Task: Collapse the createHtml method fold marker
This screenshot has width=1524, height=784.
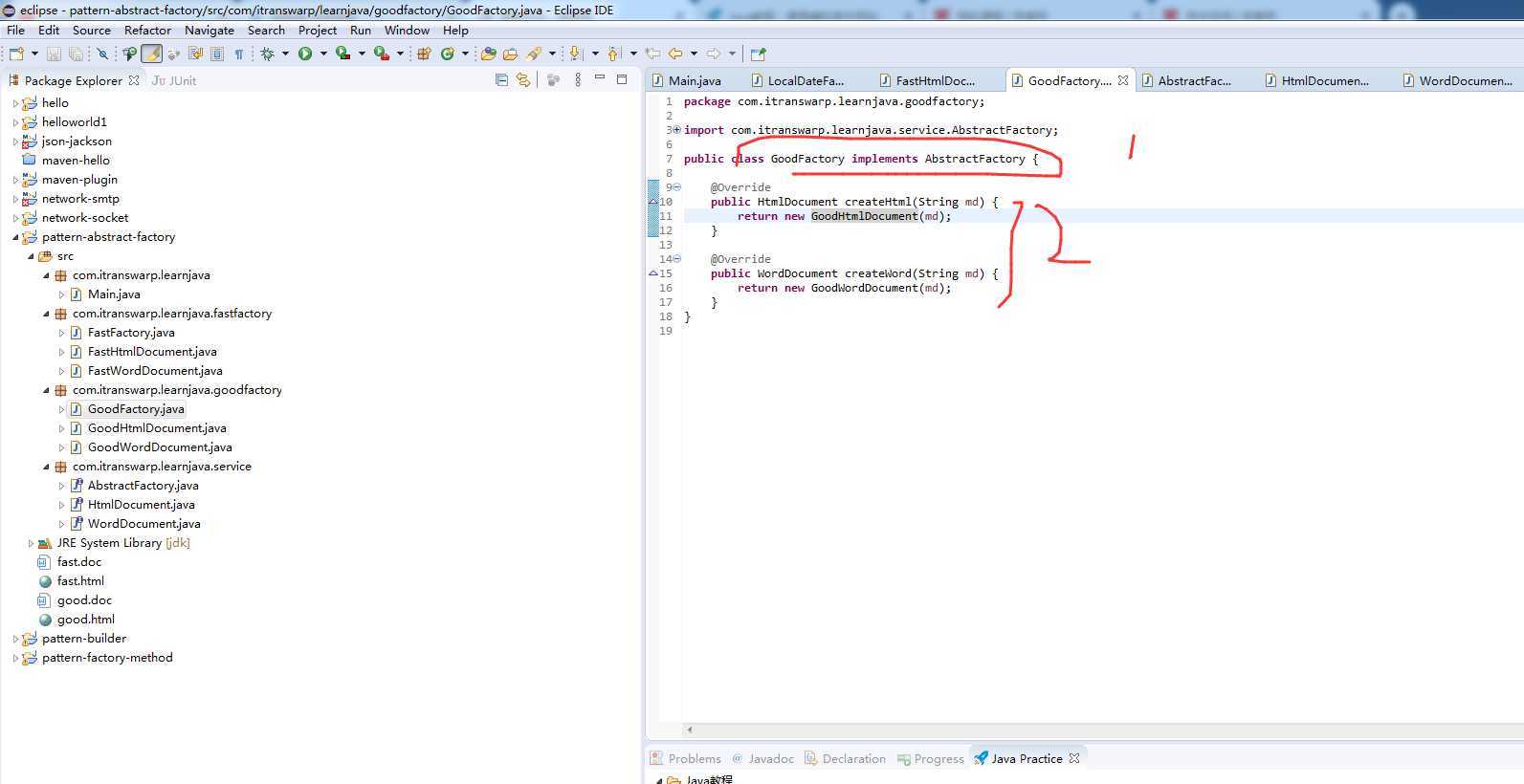Action: click(677, 187)
